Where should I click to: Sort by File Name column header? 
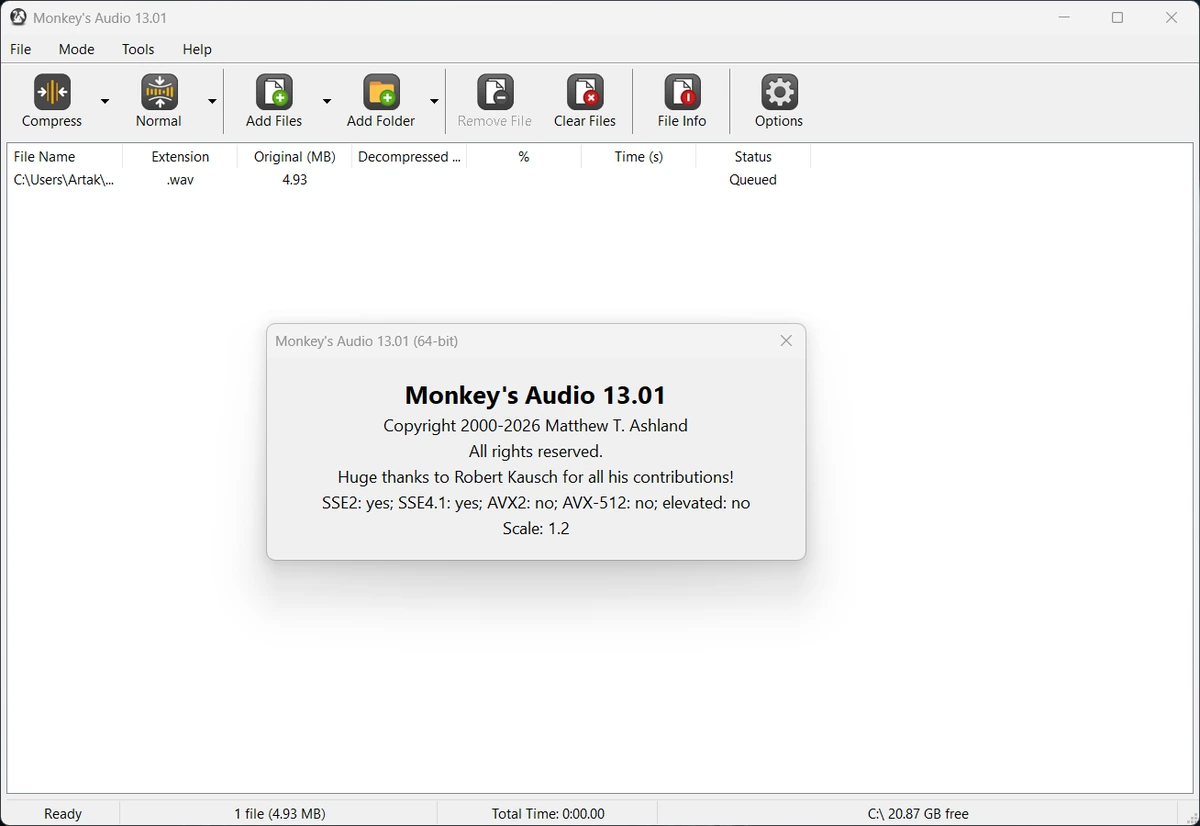click(65, 157)
